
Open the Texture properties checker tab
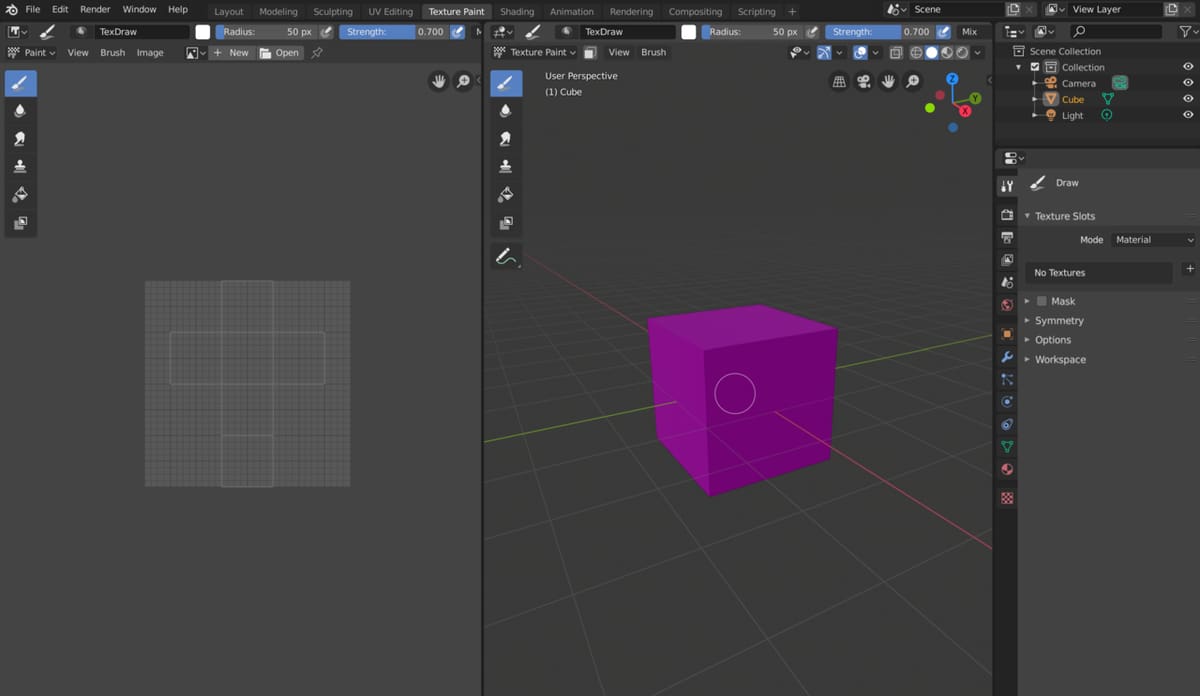point(1007,498)
